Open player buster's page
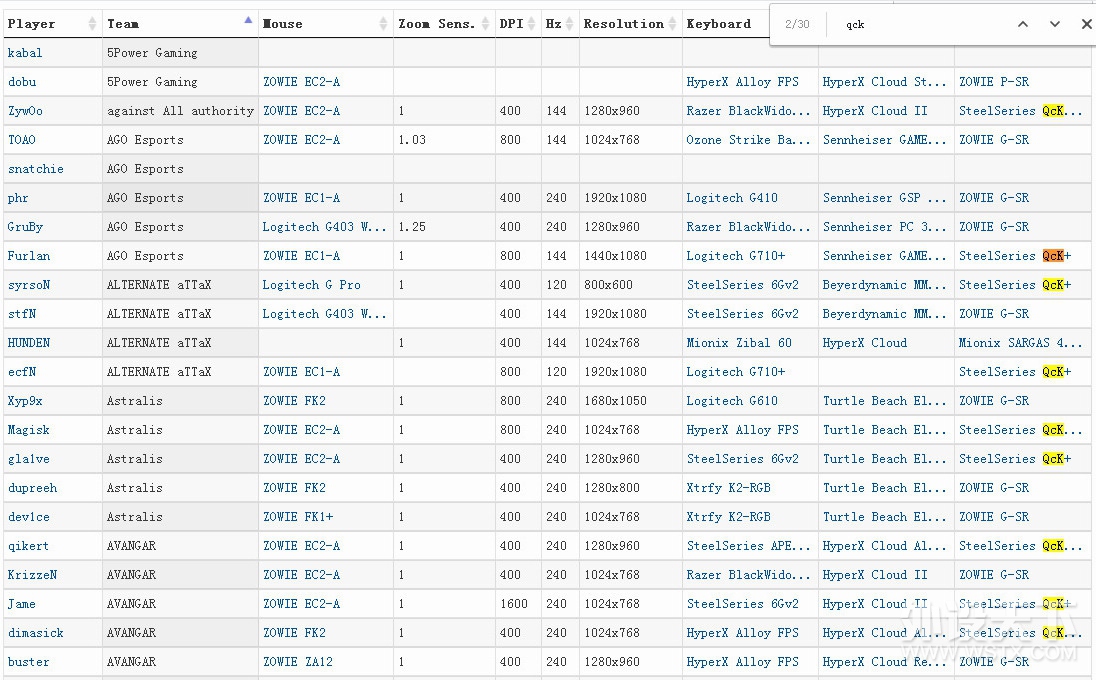 pos(29,662)
